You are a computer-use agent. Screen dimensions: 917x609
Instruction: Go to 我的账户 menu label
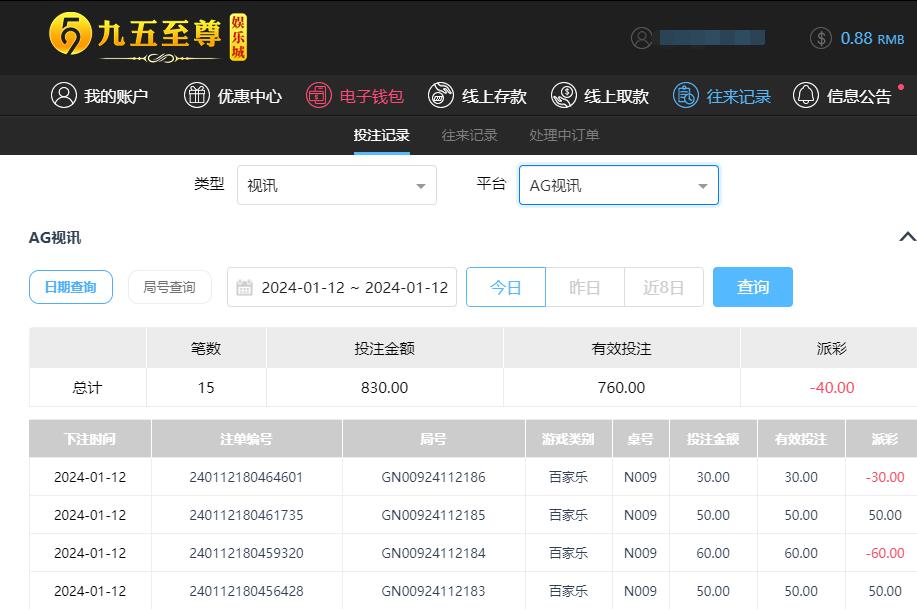116,96
